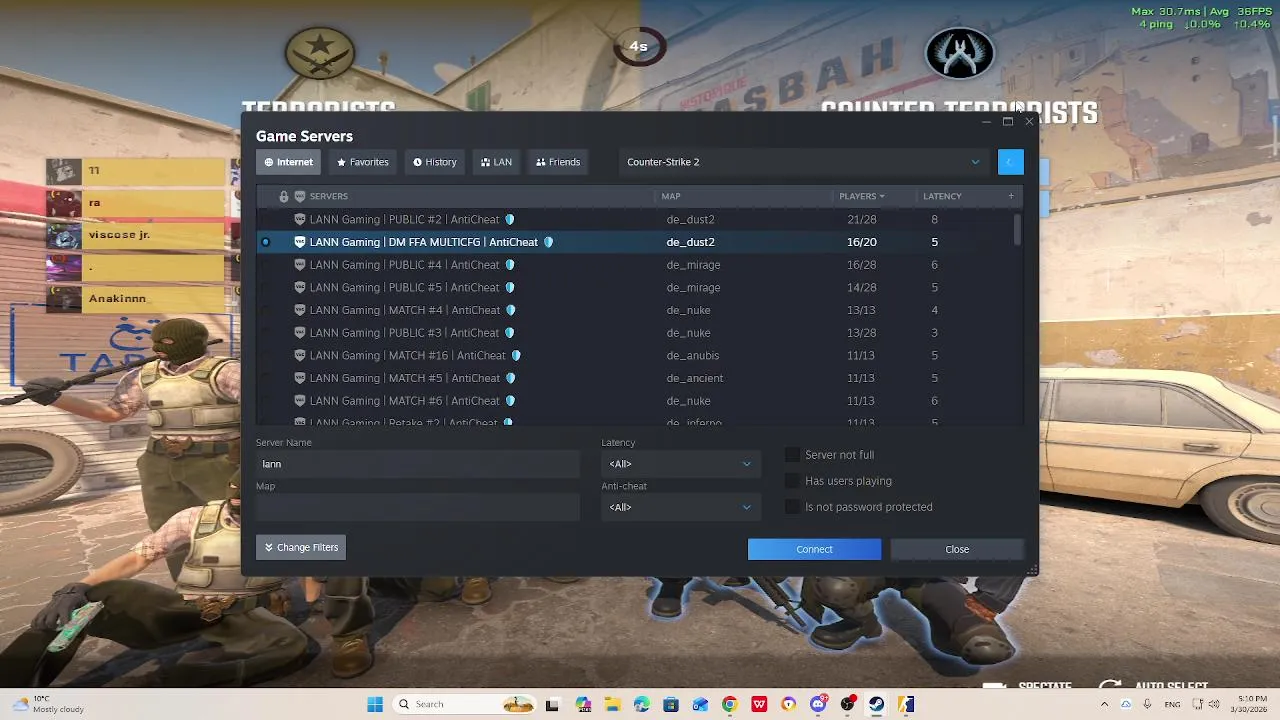Open Microsoft Edge from the taskbar

[x=641, y=704]
